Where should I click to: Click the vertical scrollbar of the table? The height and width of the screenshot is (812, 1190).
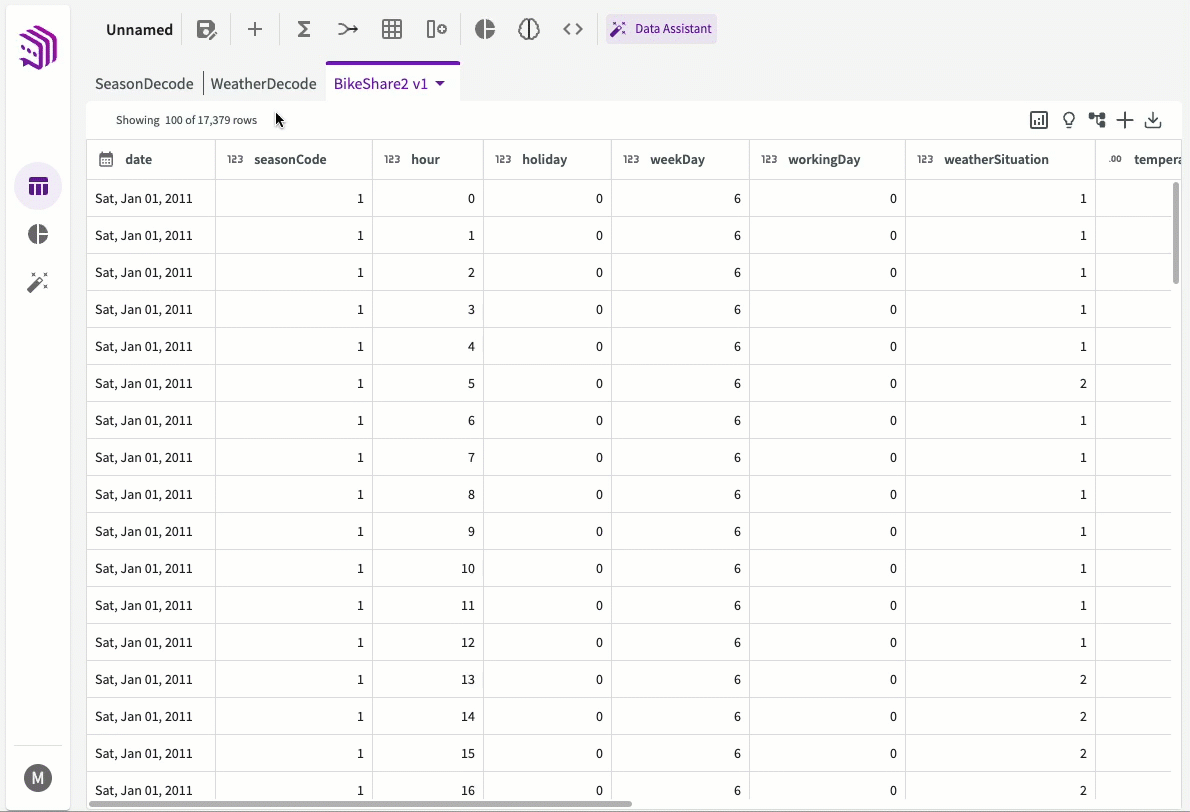tap(1176, 232)
